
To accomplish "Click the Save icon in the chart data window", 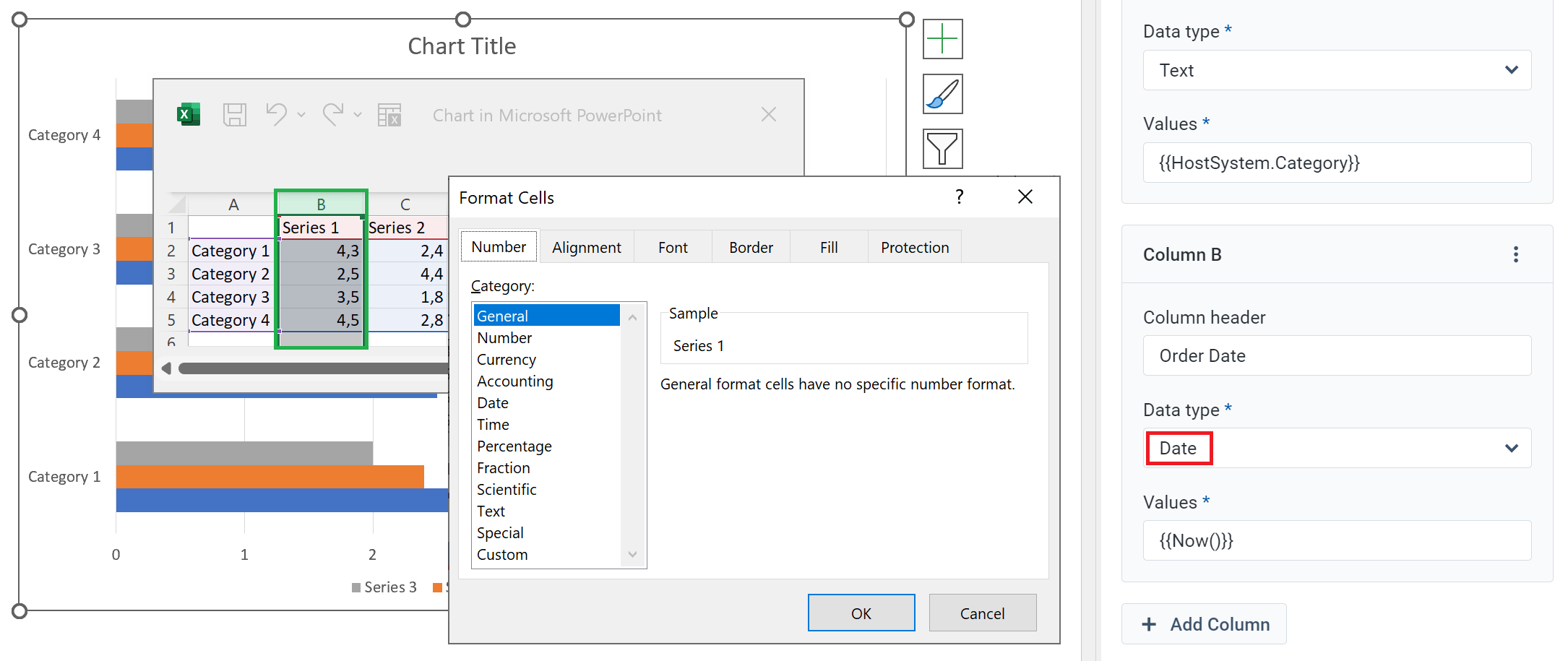I will (x=233, y=114).
